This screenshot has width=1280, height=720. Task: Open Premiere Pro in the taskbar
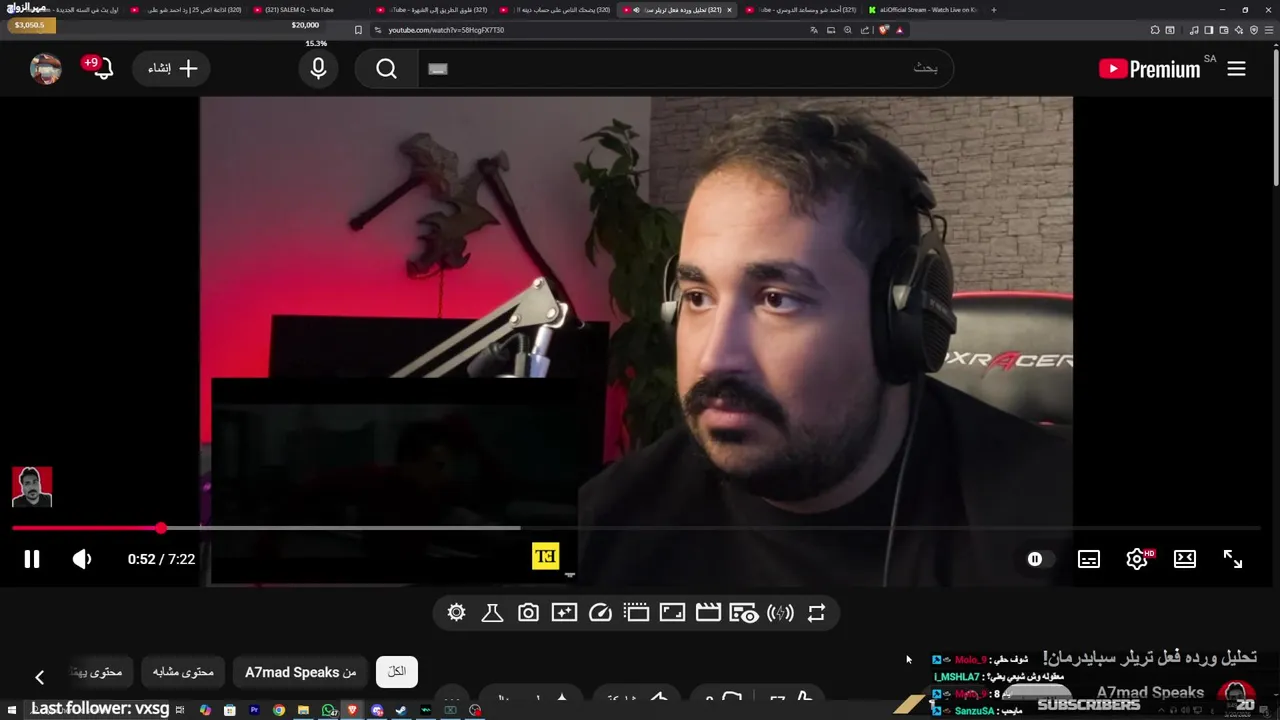254,710
